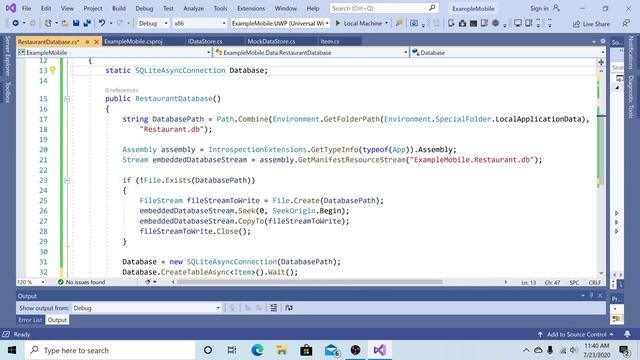The width and height of the screenshot is (640, 360).
Task: Click the Task View icon on the taskbar
Action: coord(232,350)
